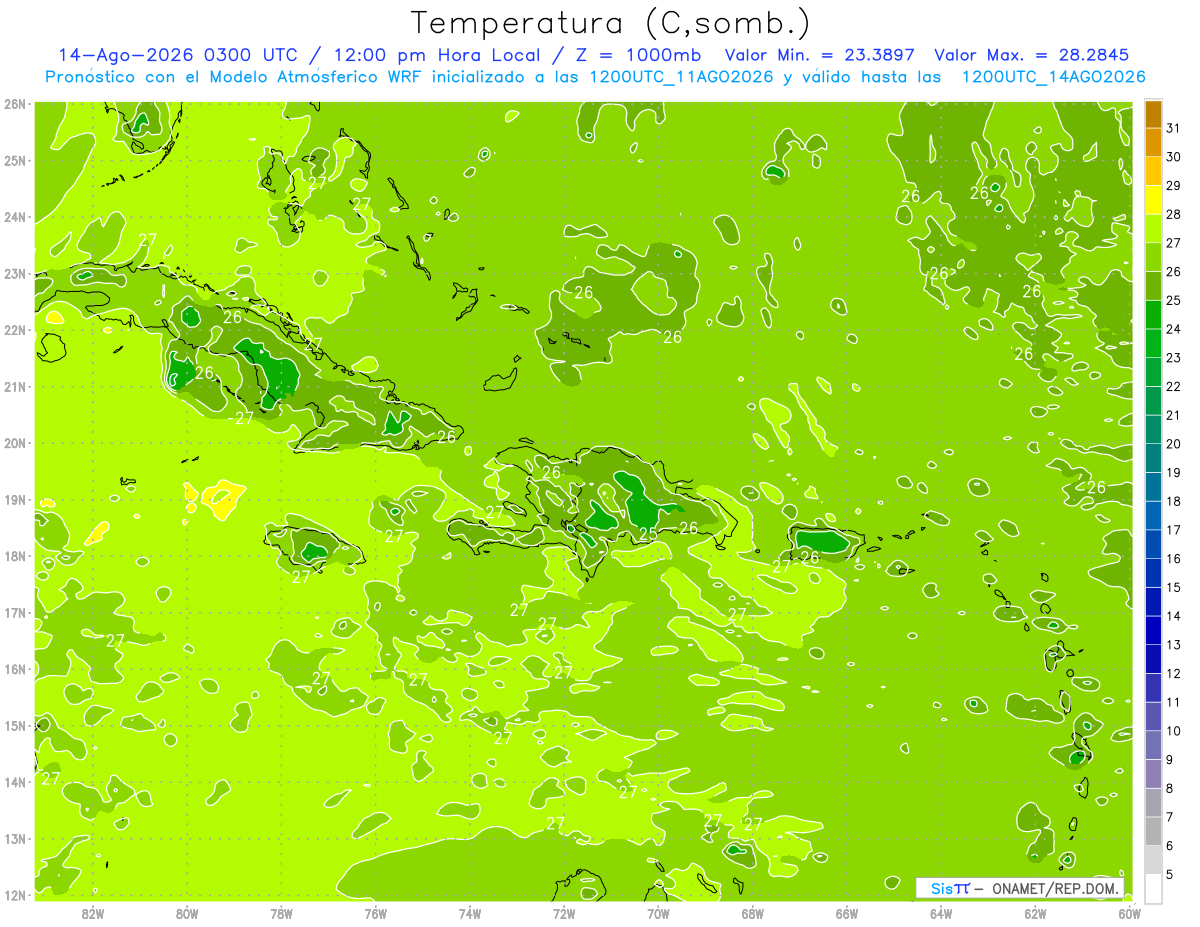Viewport: 1200px width, 927px height.
Task: Select the yellow 28-29 color bar swatch
Action: click(1153, 200)
